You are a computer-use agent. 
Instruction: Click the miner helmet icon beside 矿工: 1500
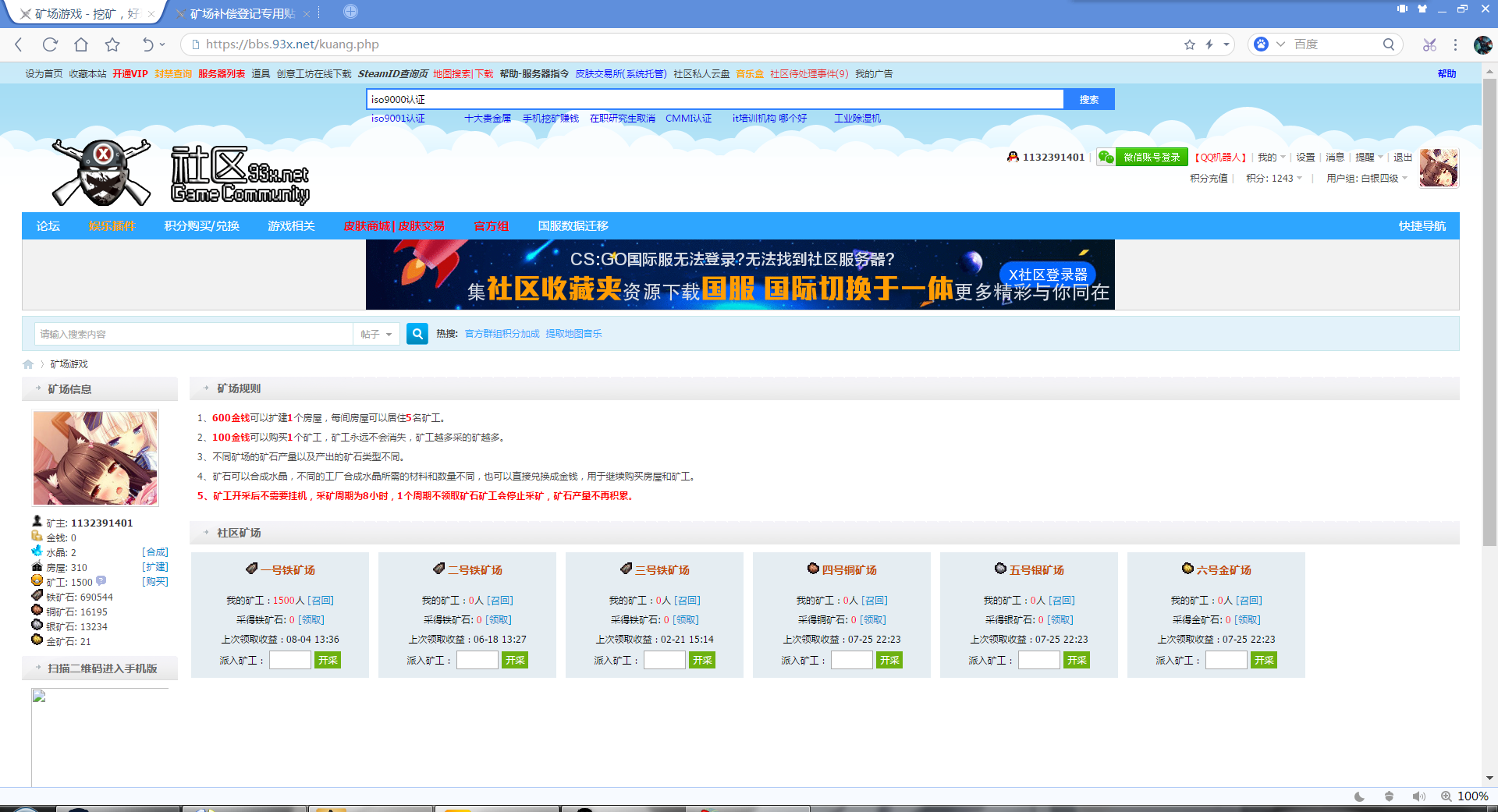pyautogui.click(x=37, y=581)
